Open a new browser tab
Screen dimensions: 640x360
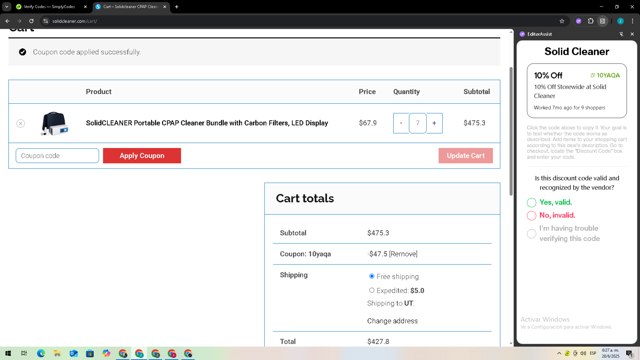pyautogui.click(x=176, y=7)
